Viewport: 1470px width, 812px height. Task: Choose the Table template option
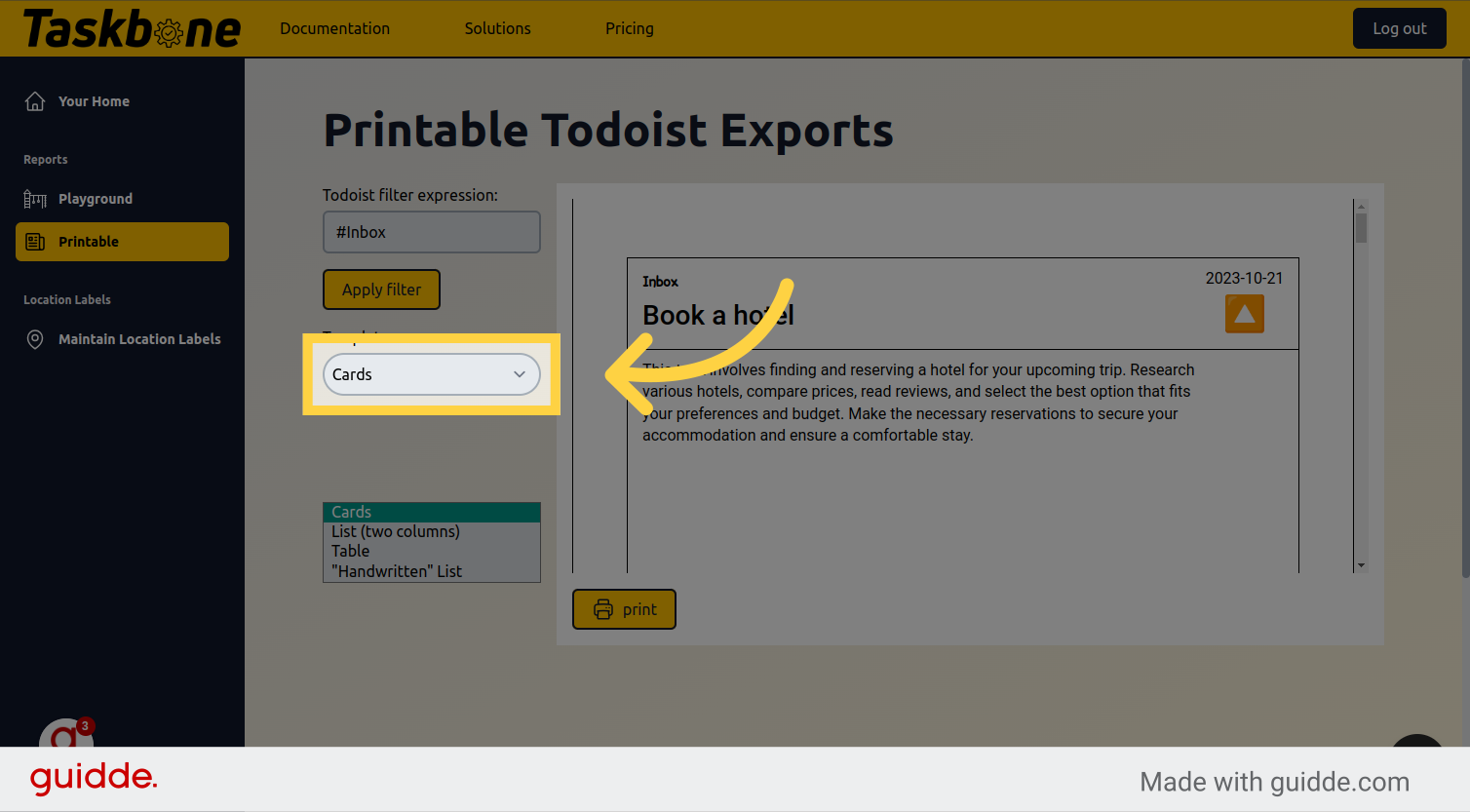click(432, 551)
